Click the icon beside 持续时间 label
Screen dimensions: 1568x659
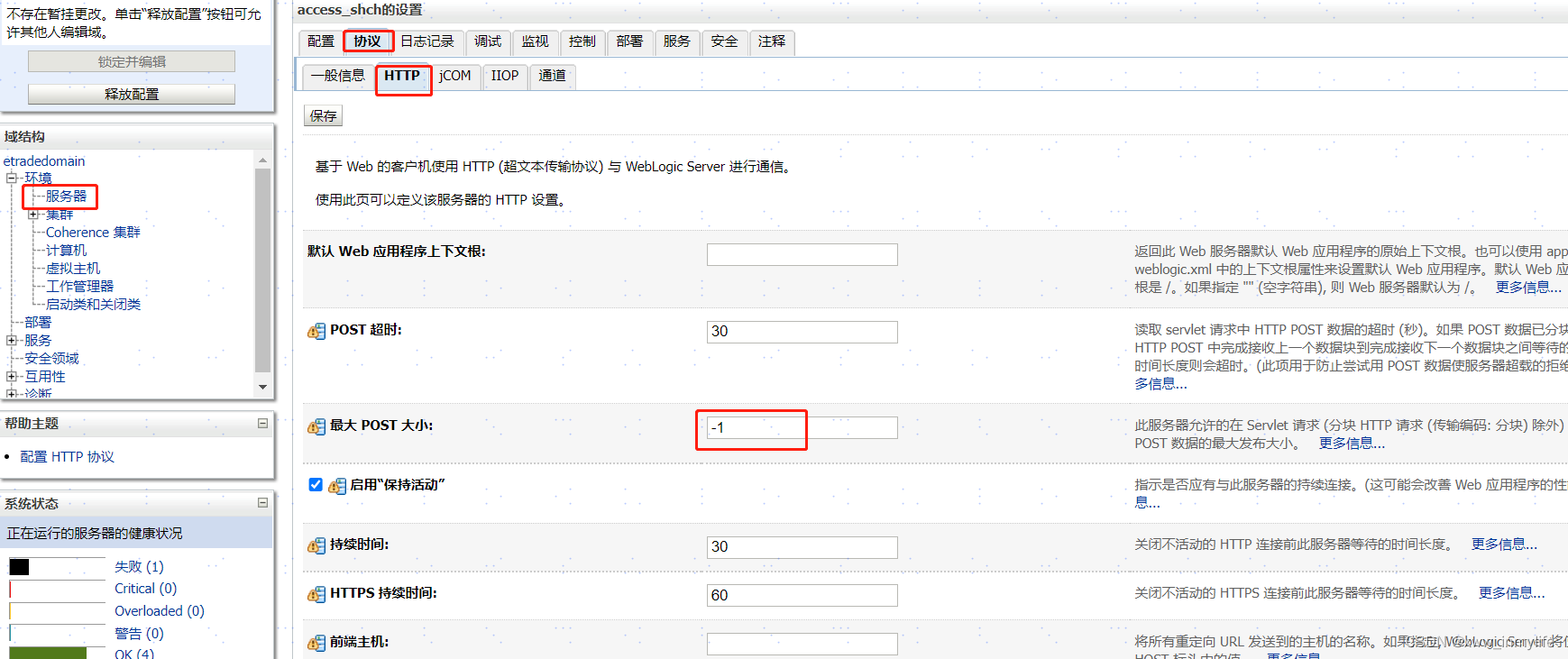[x=316, y=545]
